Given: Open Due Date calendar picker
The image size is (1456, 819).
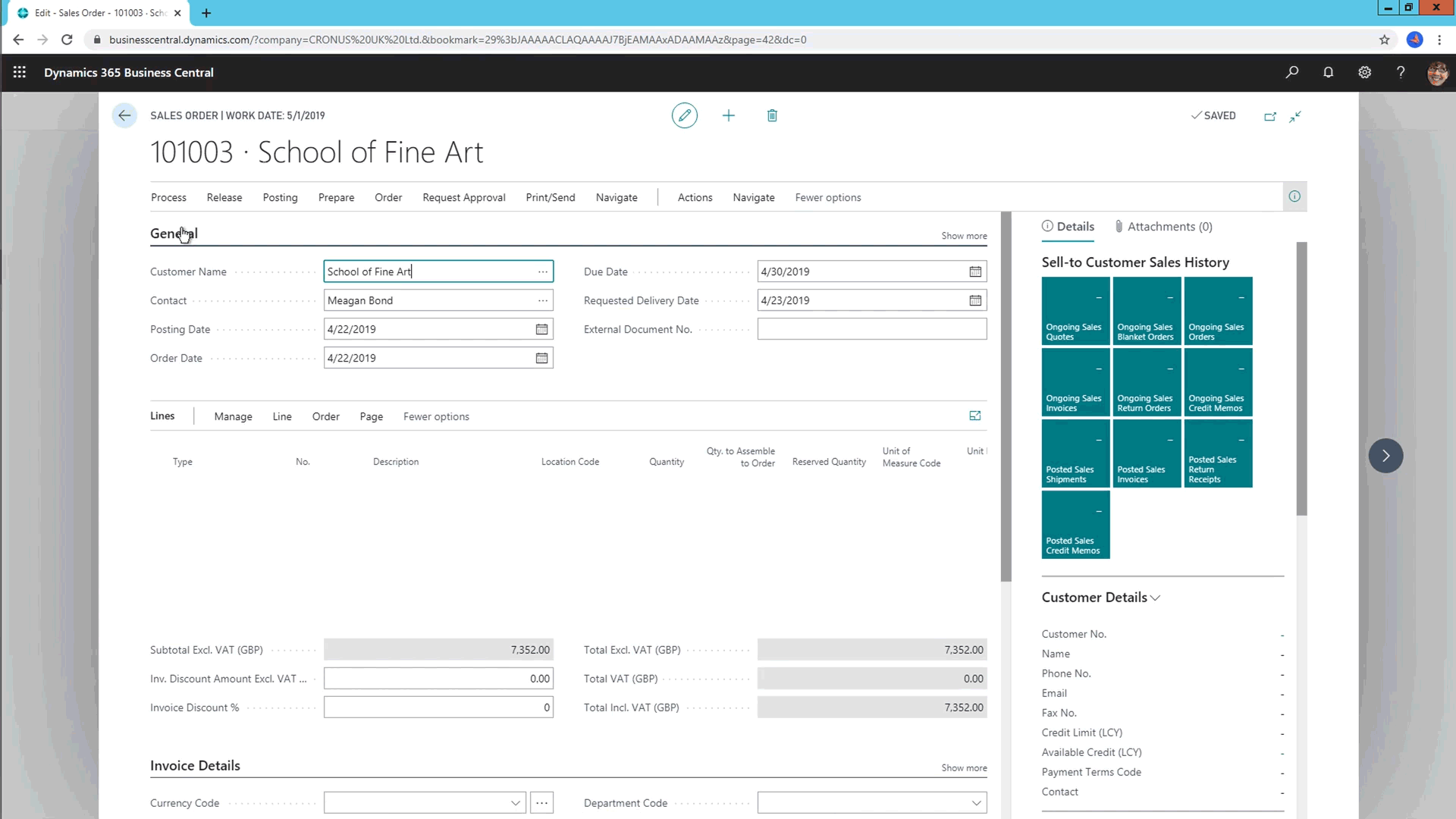Looking at the screenshot, I should point(975,271).
